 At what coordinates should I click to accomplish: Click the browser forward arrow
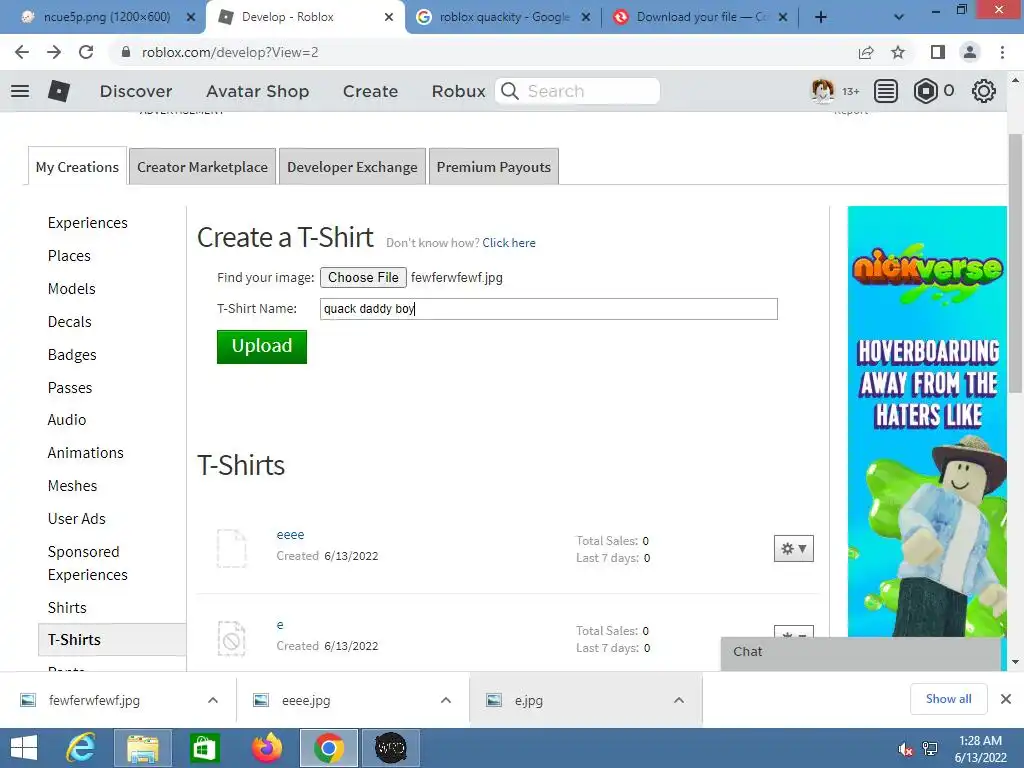(54, 52)
